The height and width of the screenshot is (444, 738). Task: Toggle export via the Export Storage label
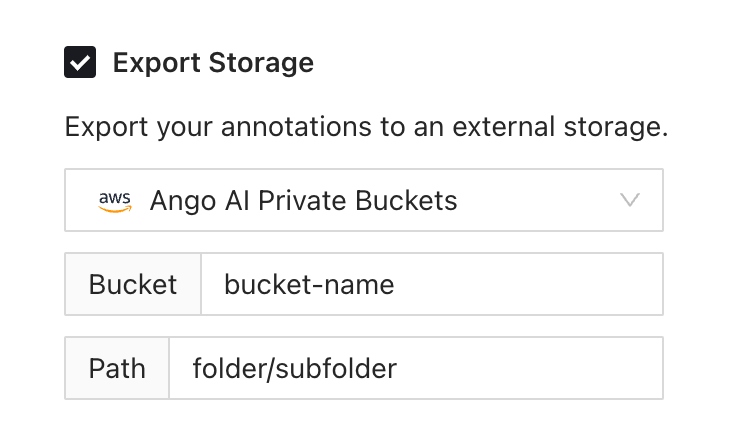[213, 63]
